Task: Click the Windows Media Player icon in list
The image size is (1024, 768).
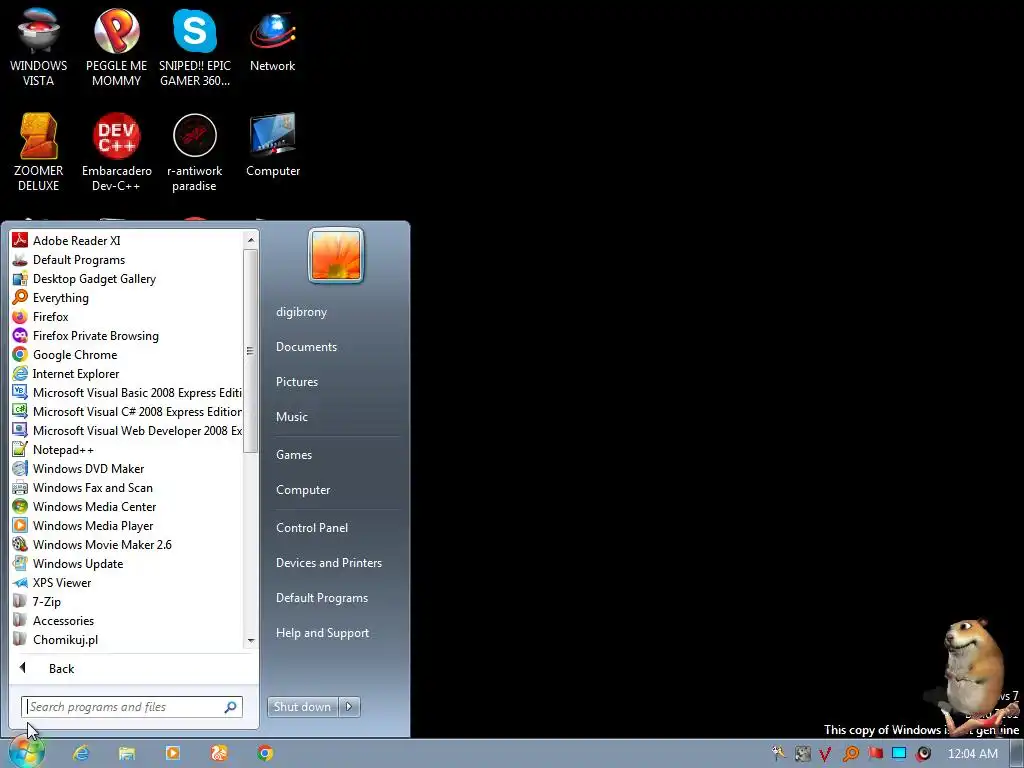Action: [x=20, y=525]
